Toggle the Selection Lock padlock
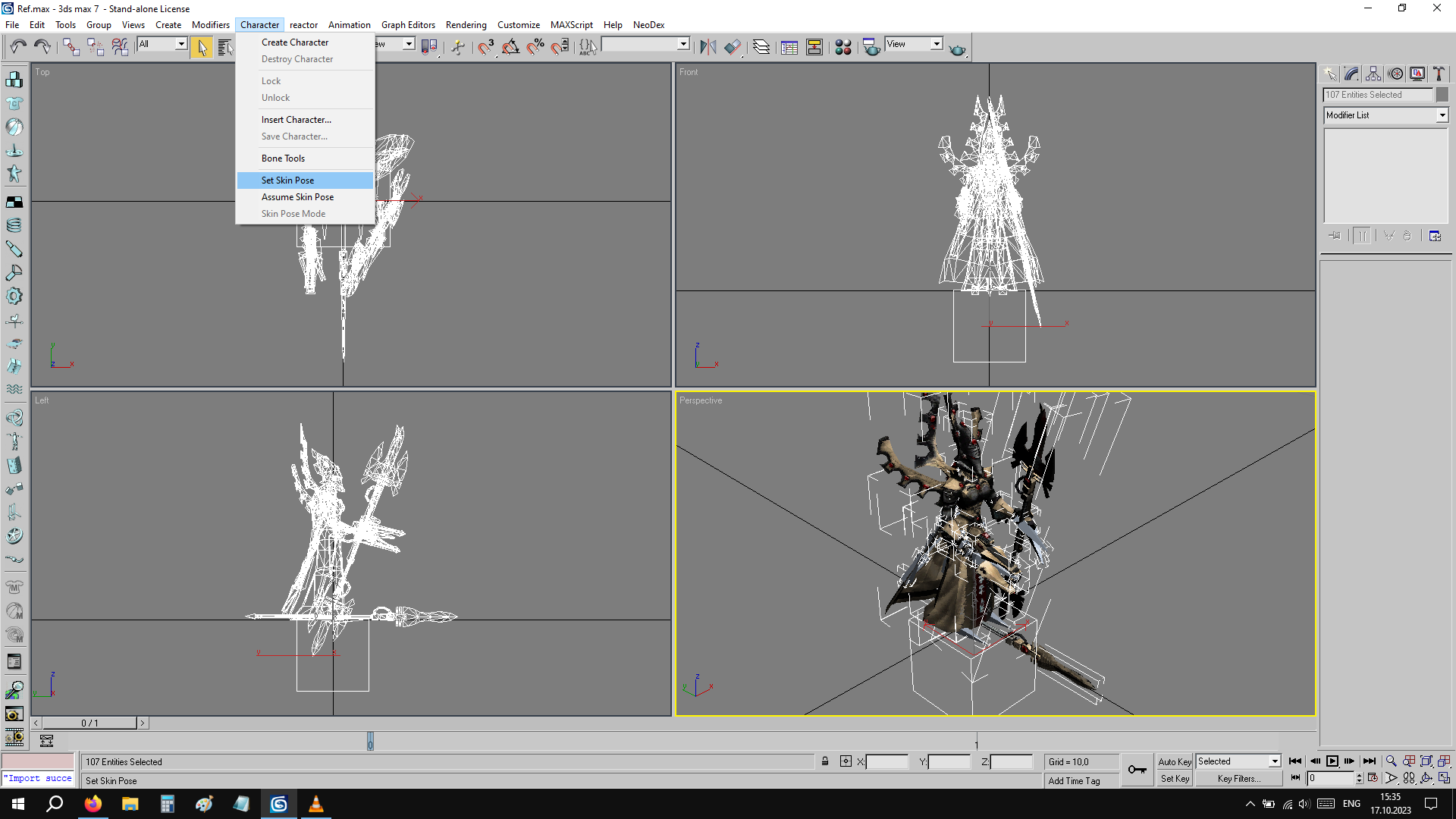The image size is (1456, 819). point(825,761)
